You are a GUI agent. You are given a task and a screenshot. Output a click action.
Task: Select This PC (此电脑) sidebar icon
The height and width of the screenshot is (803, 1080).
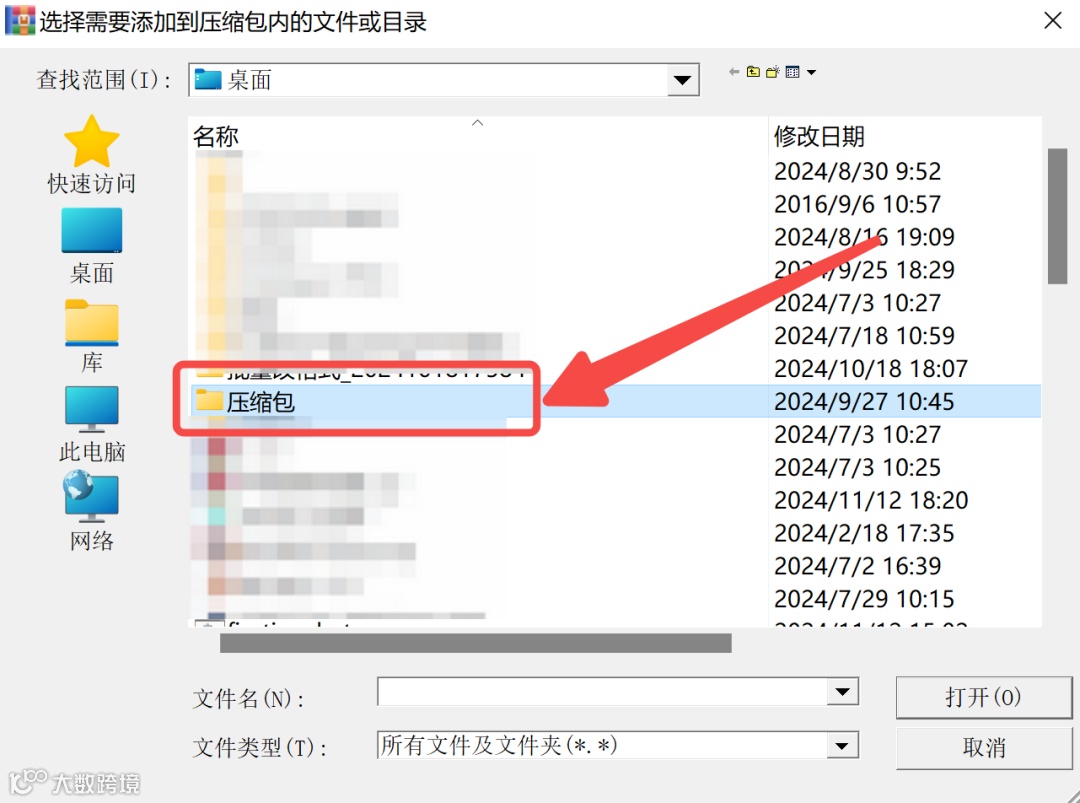point(92,409)
